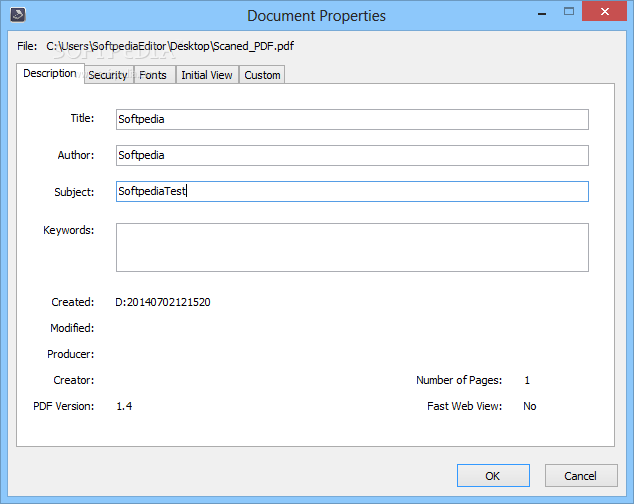The height and width of the screenshot is (504, 634).
Task: Click the application icon in the title bar
Action: [x=18, y=15]
